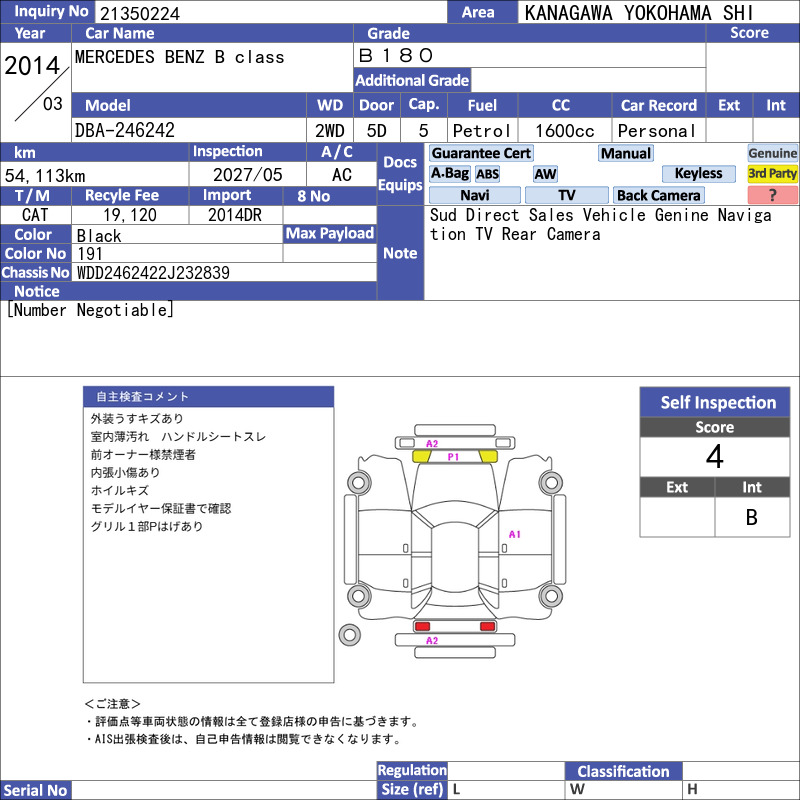This screenshot has width=800, height=800.
Task: Click the area value KANAGAWA YOKOHAMA SHI
Action: pos(639,13)
